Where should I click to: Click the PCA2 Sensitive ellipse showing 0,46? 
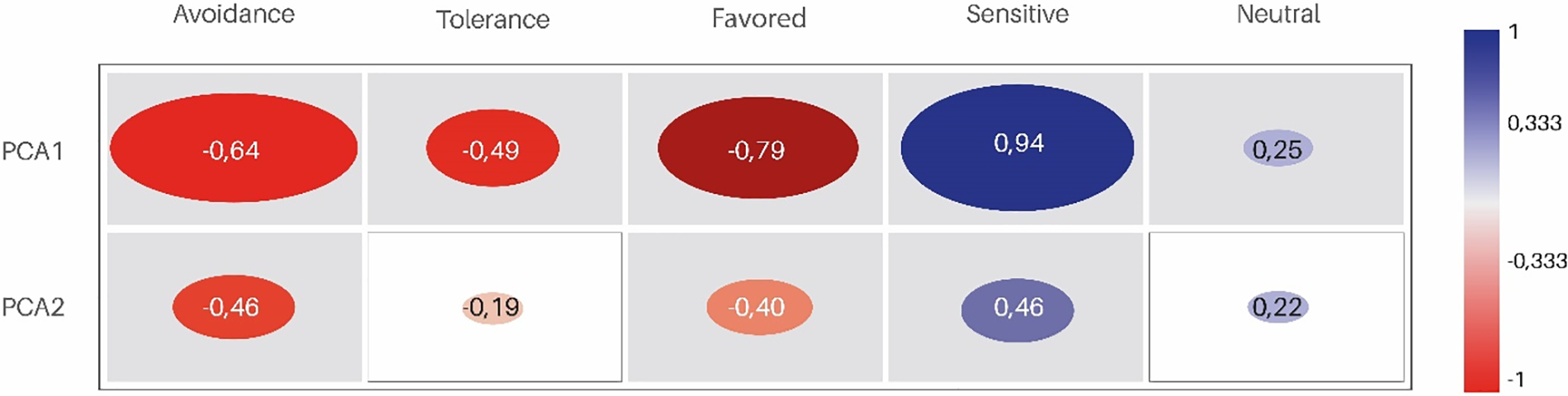click(x=1017, y=309)
